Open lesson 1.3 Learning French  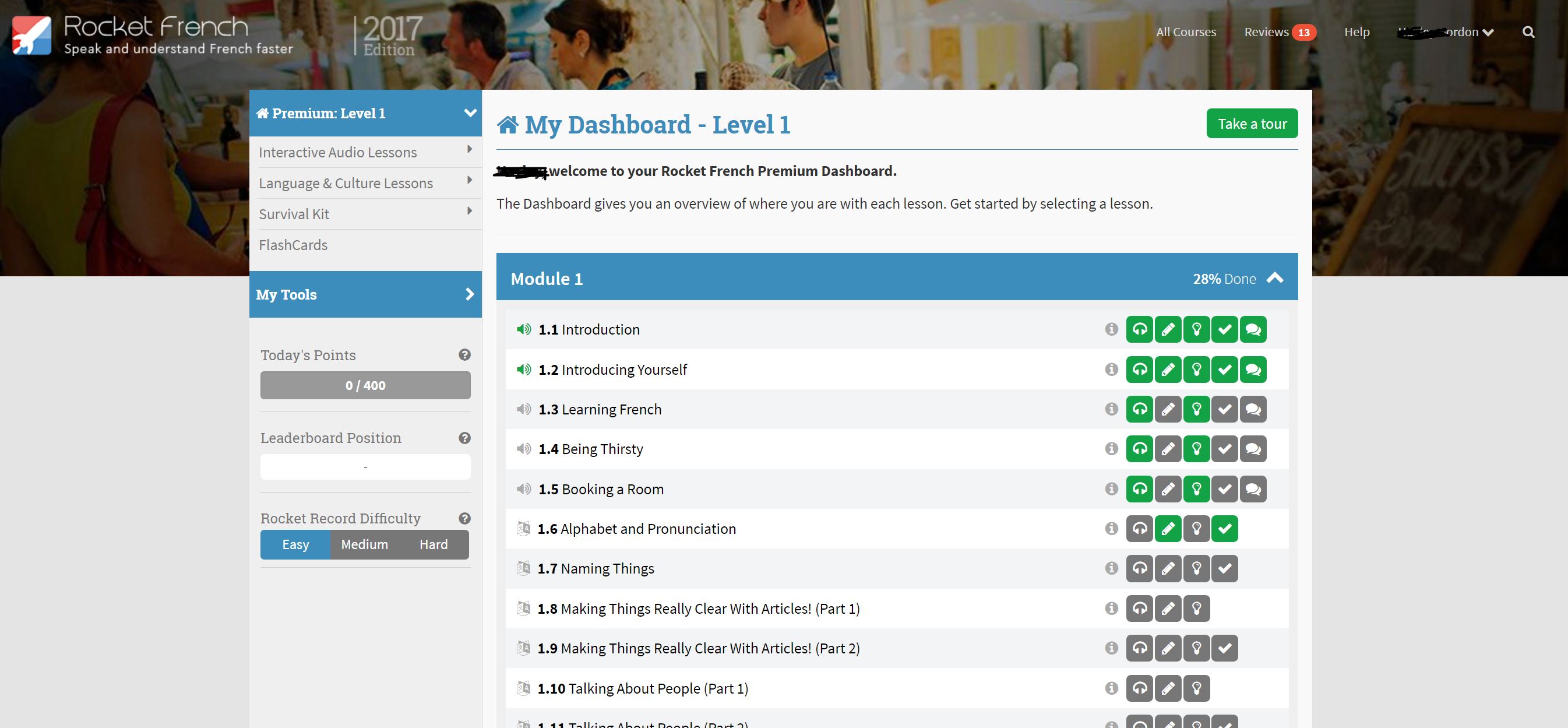(x=600, y=409)
